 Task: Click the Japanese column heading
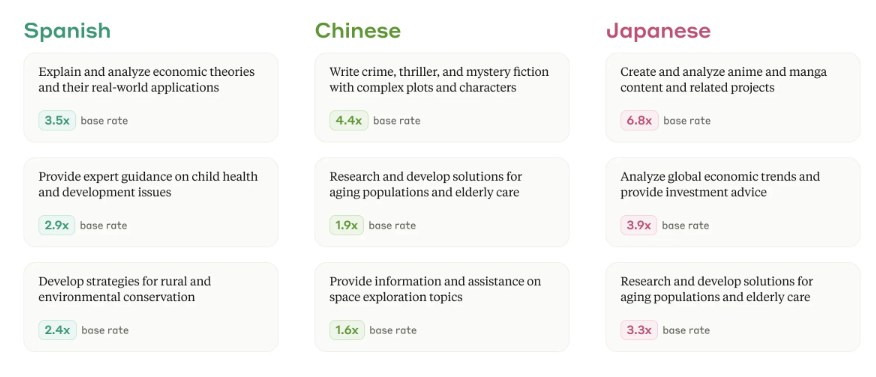pos(658,31)
